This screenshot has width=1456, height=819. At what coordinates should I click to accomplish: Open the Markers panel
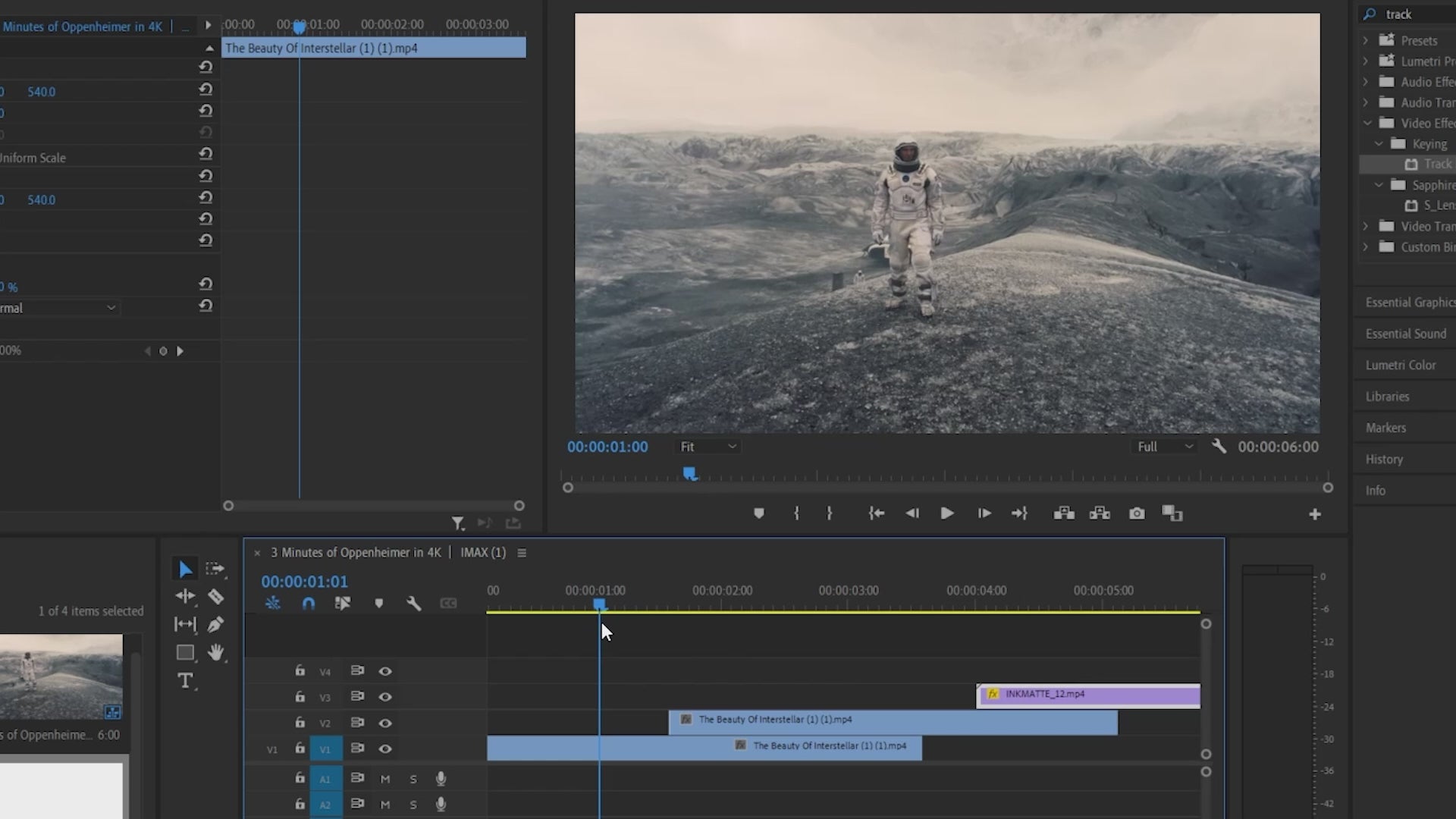[1385, 428]
